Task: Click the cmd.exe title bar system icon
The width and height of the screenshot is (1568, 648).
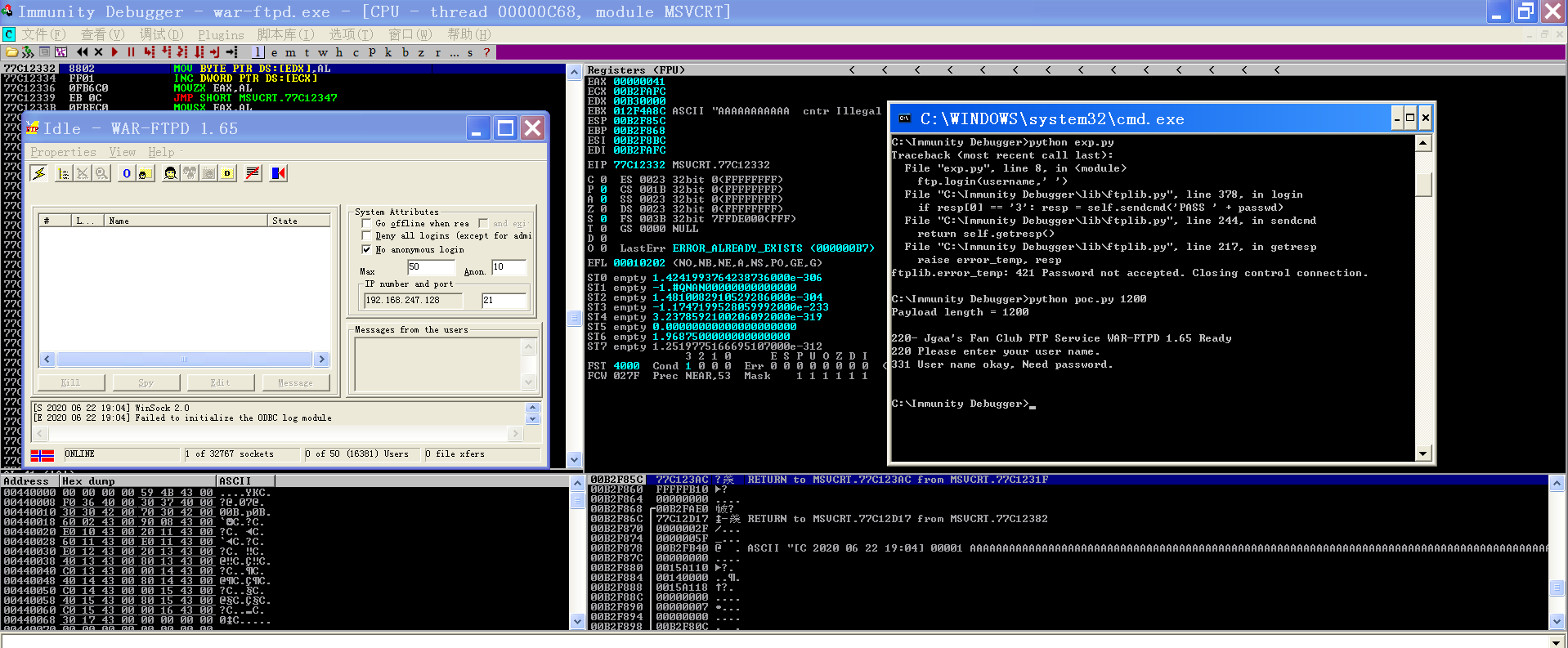Action: click(x=904, y=118)
